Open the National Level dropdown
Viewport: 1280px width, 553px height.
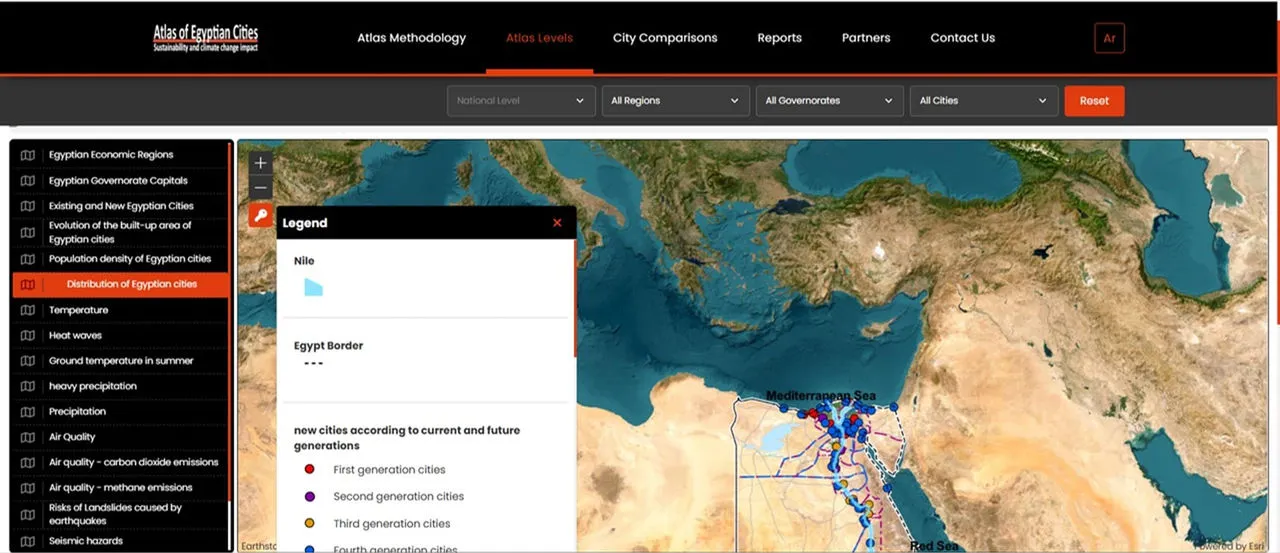(520, 101)
